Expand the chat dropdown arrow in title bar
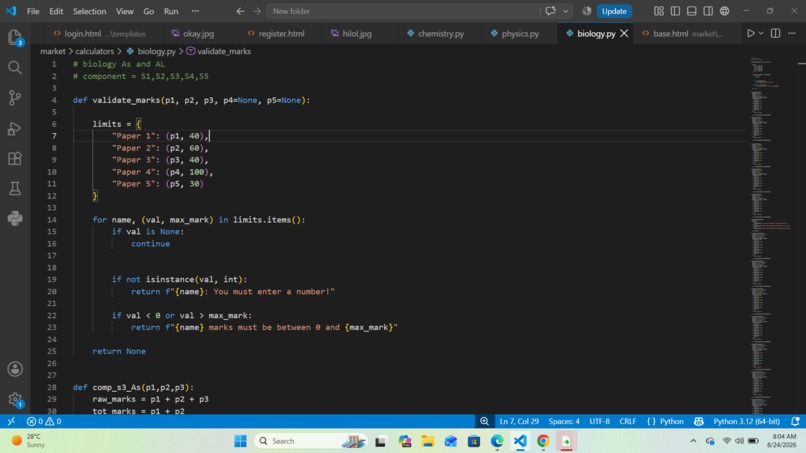The height and width of the screenshot is (453, 806). [565, 11]
